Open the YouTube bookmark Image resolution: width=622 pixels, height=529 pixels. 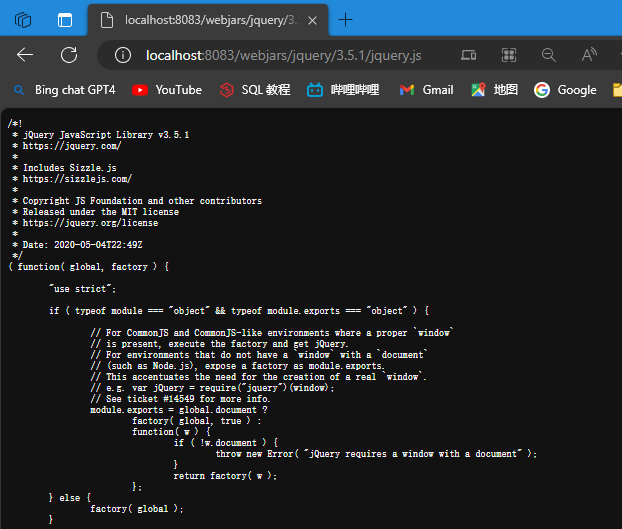click(x=167, y=90)
